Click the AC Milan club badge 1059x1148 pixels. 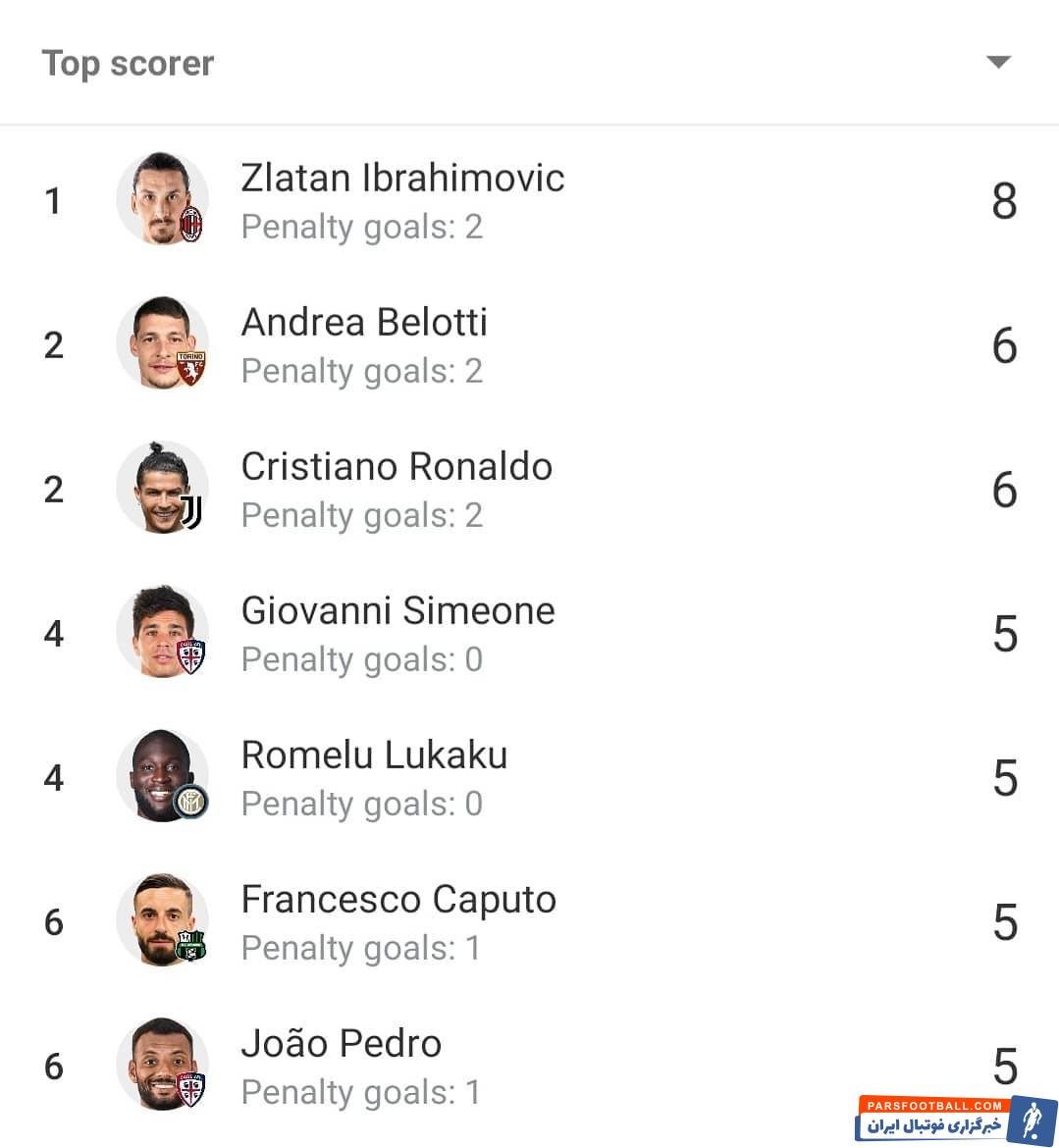coord(191,225)
